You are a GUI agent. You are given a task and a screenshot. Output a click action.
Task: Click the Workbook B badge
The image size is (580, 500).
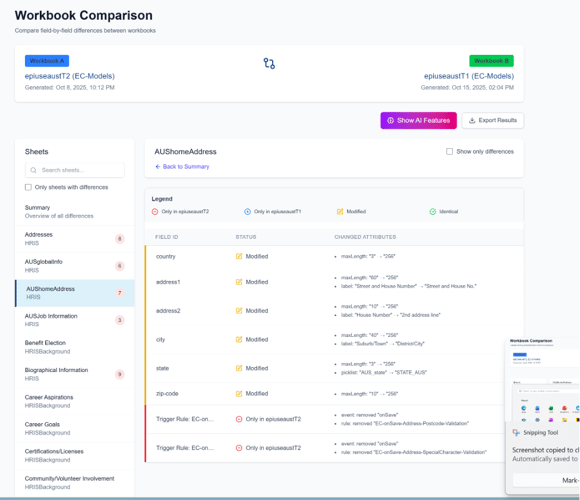pos(491,61)
